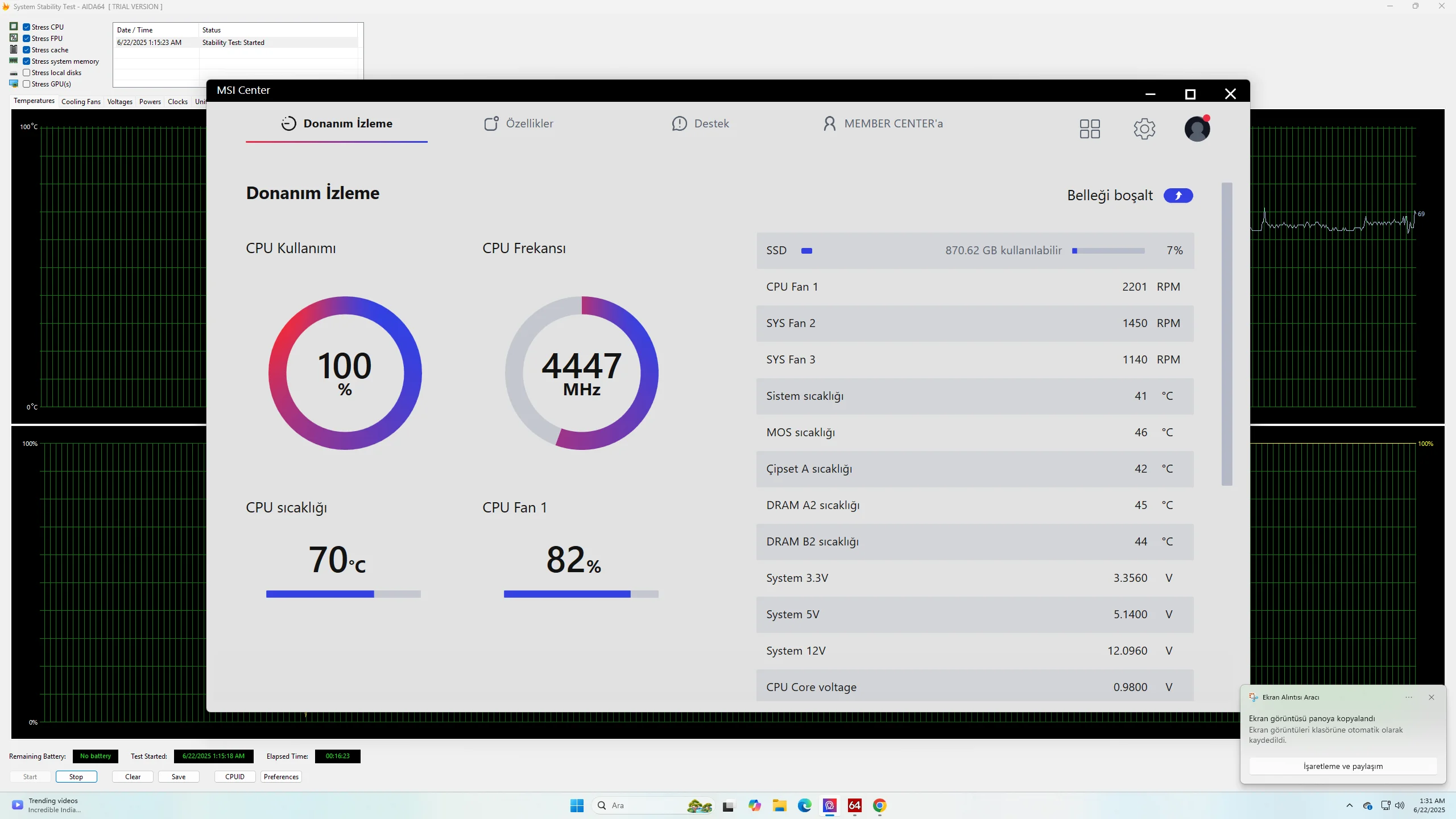Click İşaretleme ve paylaşım button
Image resolution: width=1456 pixels, height=819 pixels.
coord(1343,766)
